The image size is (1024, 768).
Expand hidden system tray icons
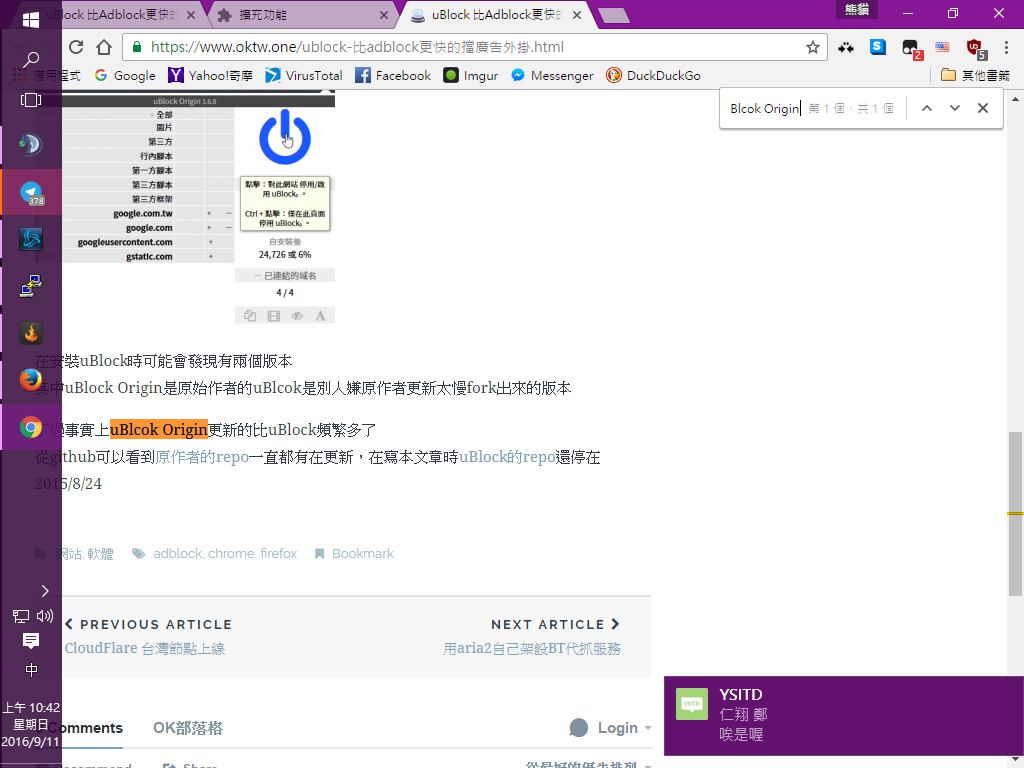(44, 591)
